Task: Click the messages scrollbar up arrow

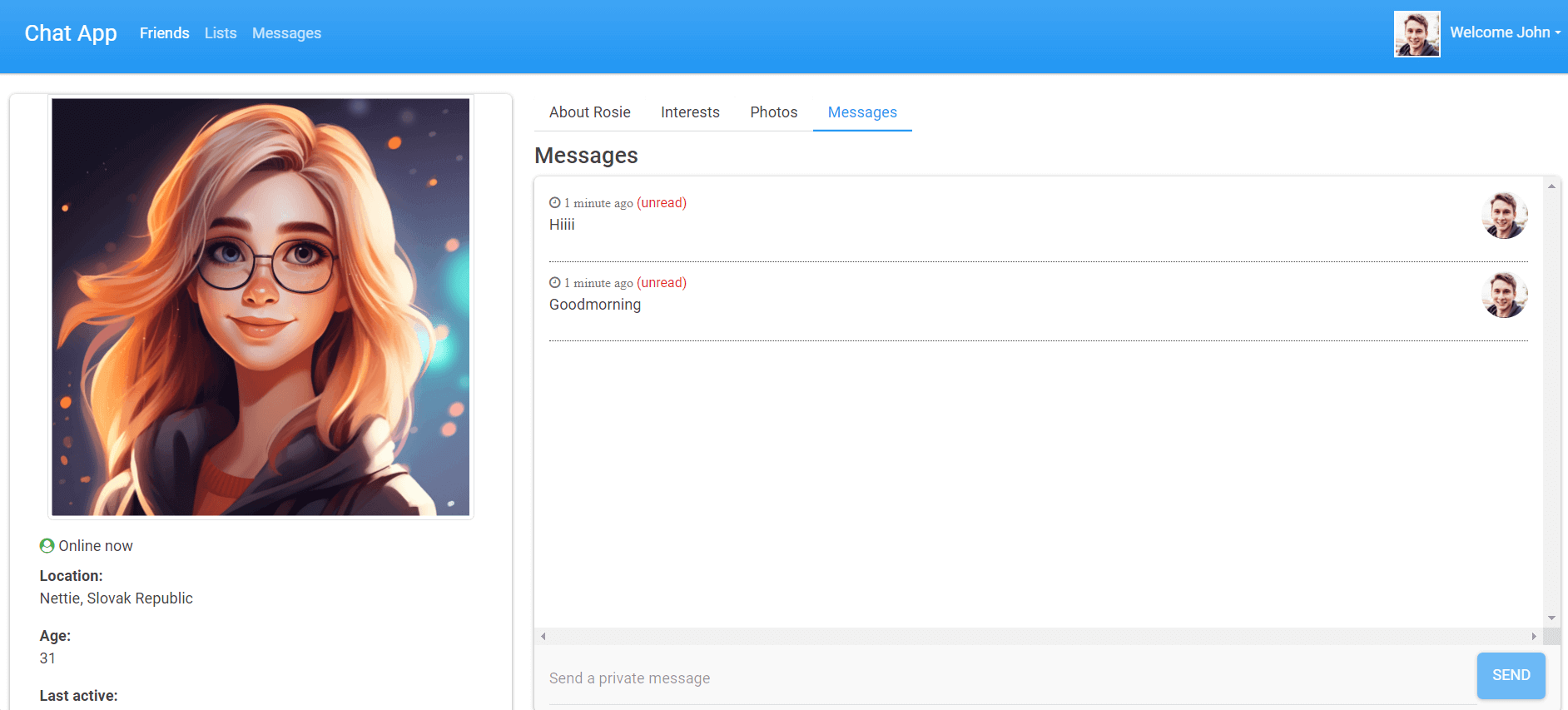Action: pyautogui.click(x=1551, y=186)
